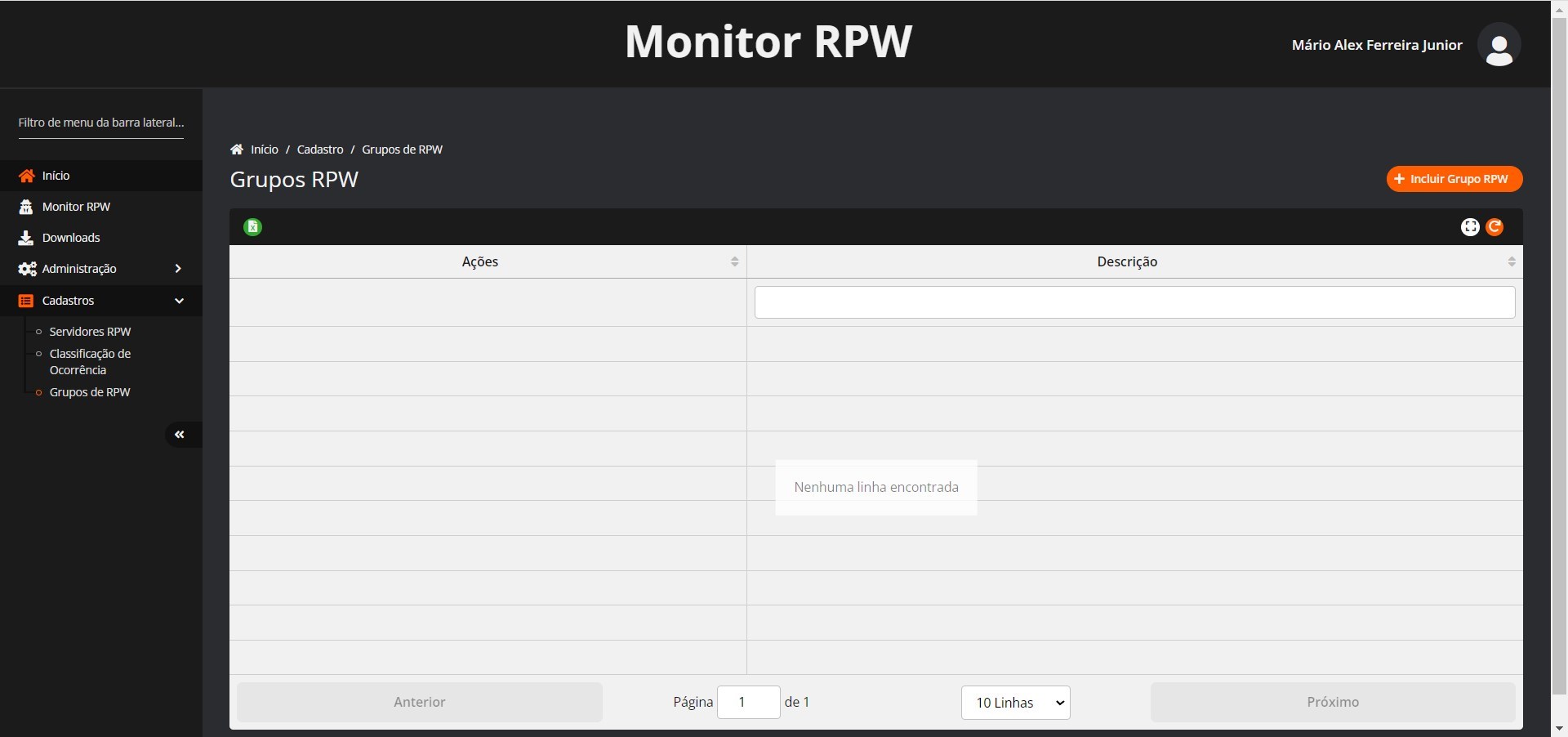Click the sidebar menu filter field
Image resolution: width=1568 pixels, height=737 pixels.
coord(101,123)
